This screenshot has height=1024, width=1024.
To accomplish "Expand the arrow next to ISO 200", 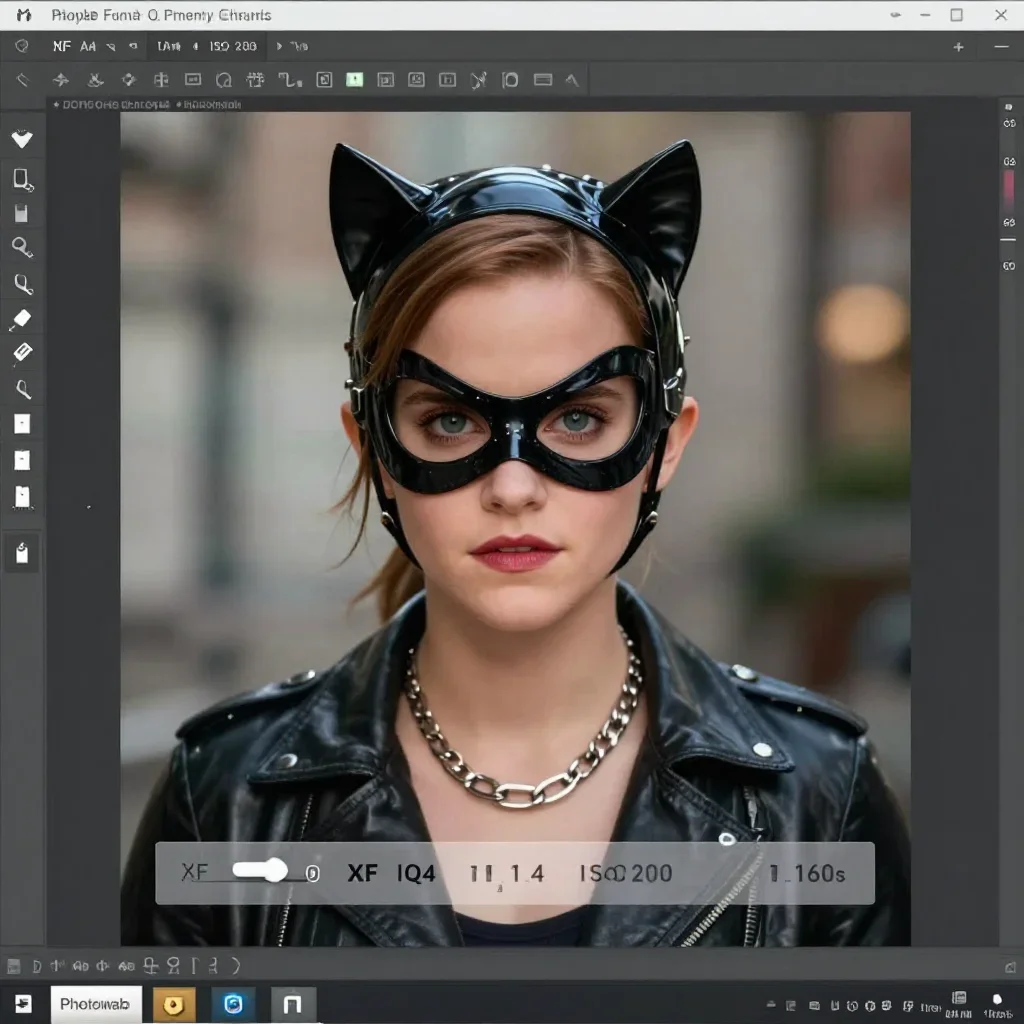I will (279, 46).
